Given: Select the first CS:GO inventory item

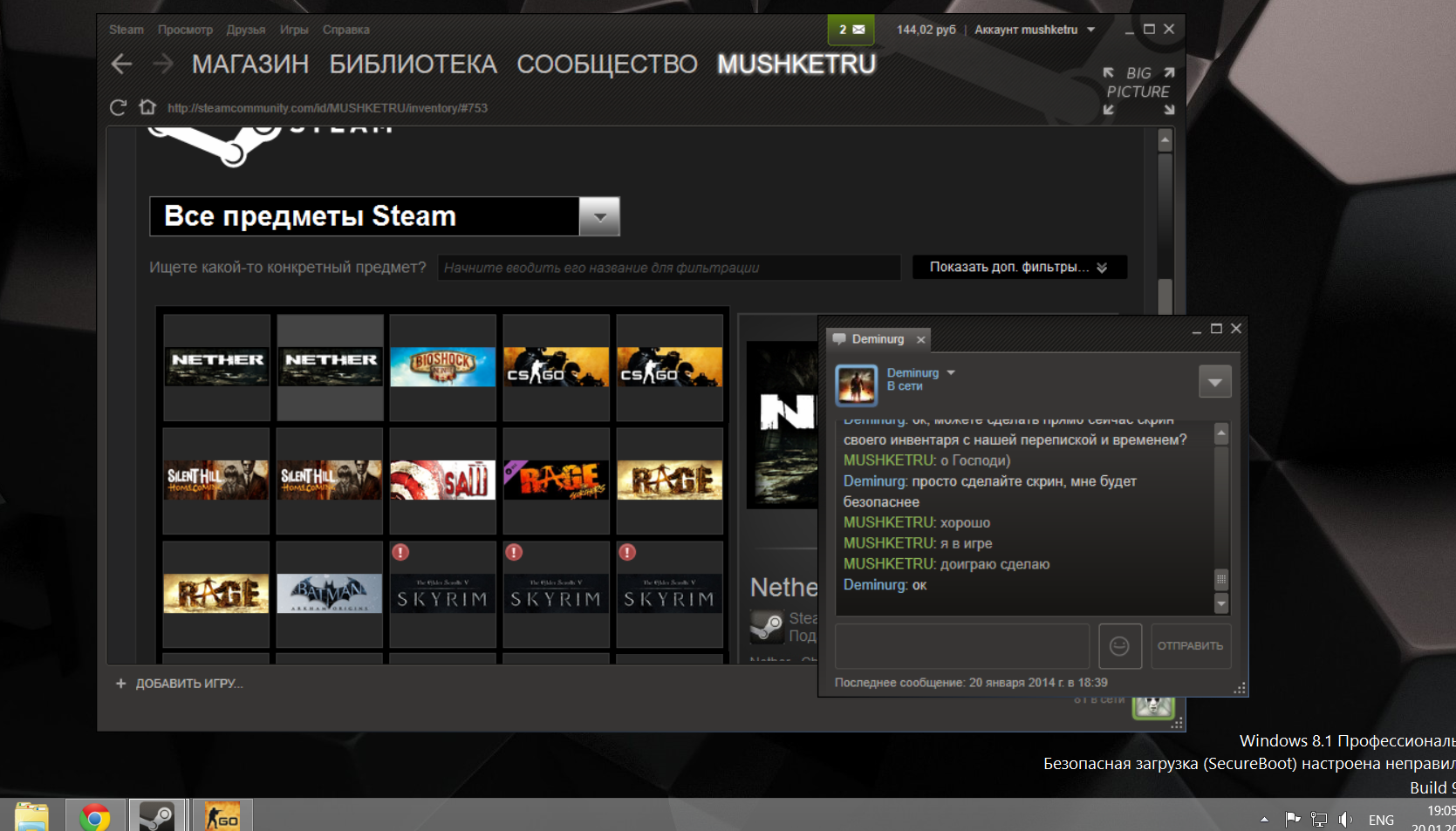Looking at the screenshot, I should [x=557, y=367].
